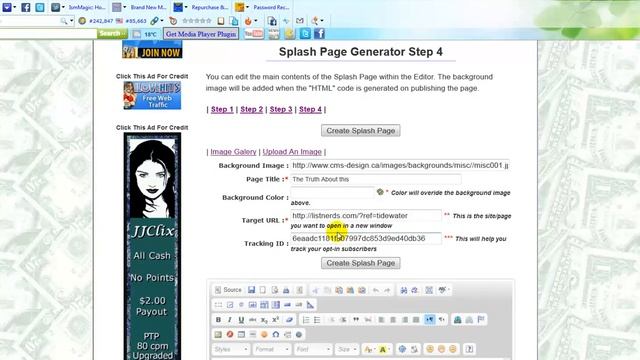
Task: Insert a numbered list
Action: tap(306, 320)
